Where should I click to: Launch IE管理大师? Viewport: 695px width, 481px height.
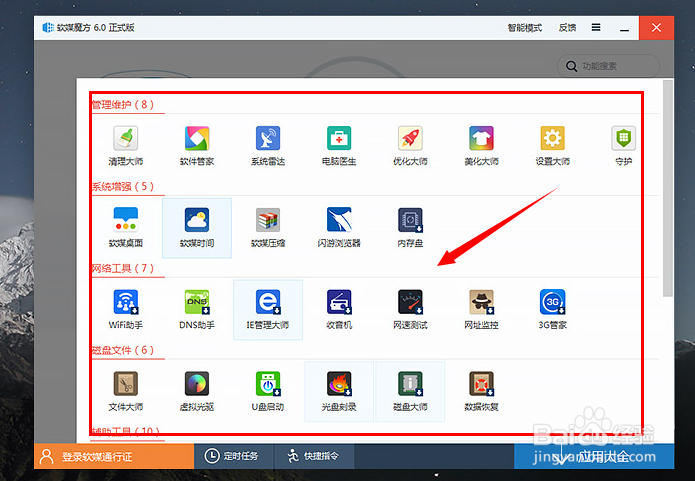(x=268, y=309)
